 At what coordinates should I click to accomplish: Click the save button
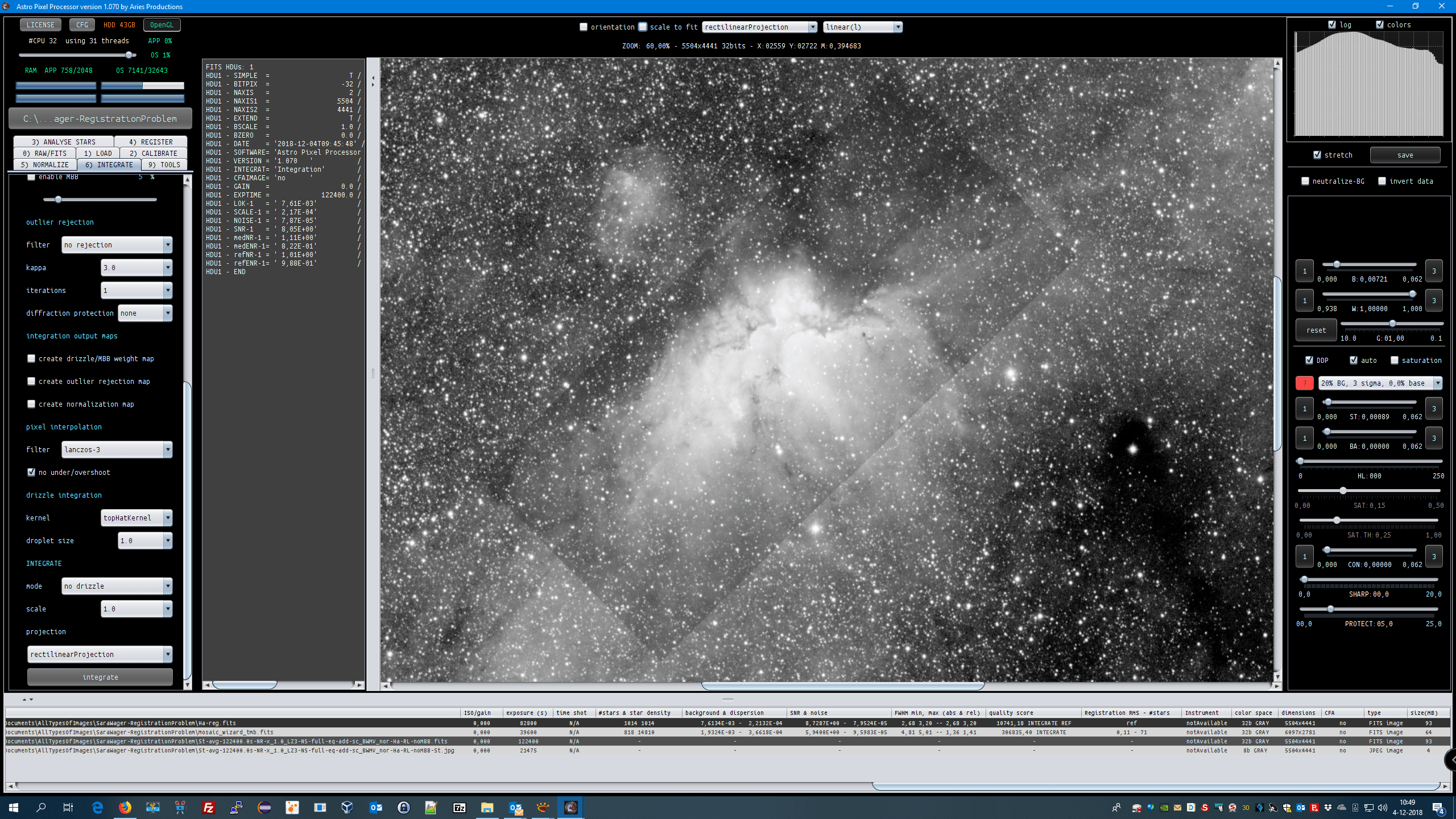point(1405,155)
